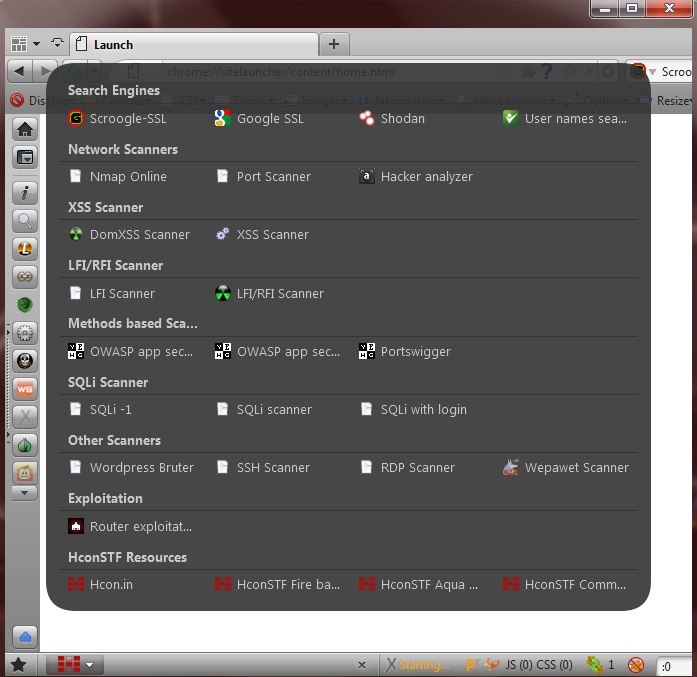Select SQLi -1 entry

pos(100,409)
